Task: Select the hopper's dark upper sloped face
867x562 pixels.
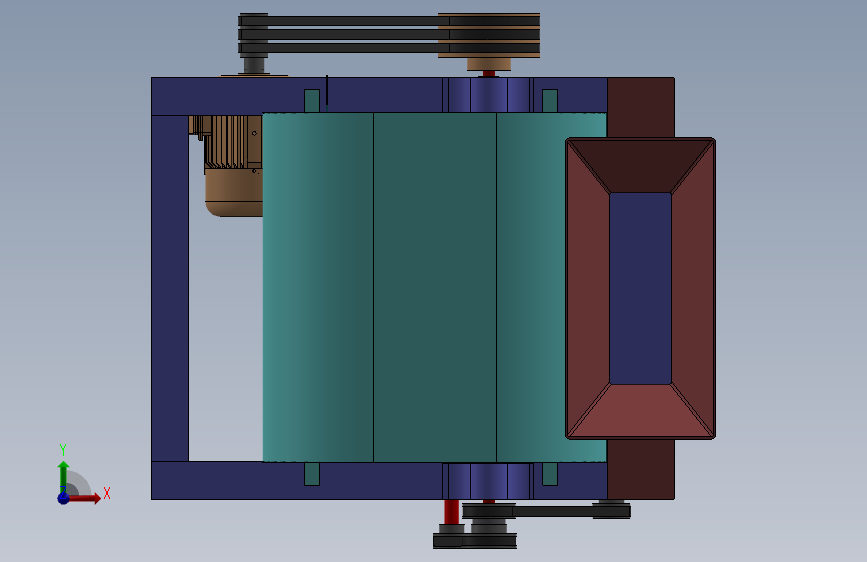Action: tap(640, 166)
